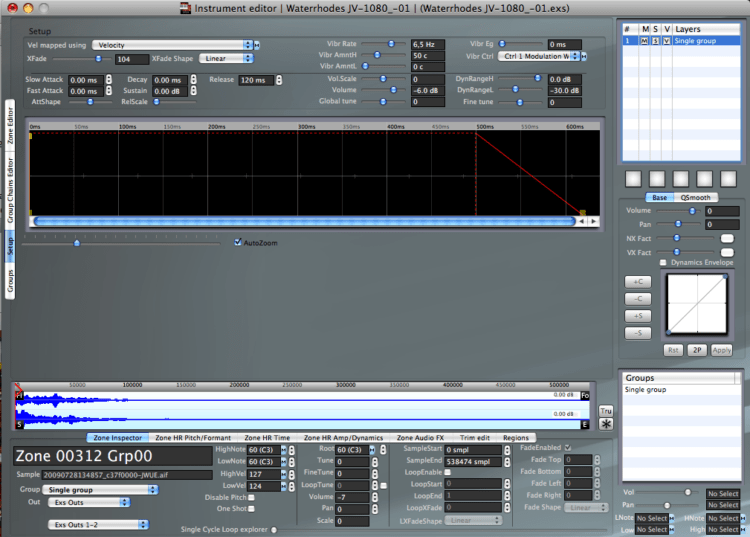Viewport: 750px width, 537px height.
Task: Click the Apply button under curve
Action: [x=721, y=350]
